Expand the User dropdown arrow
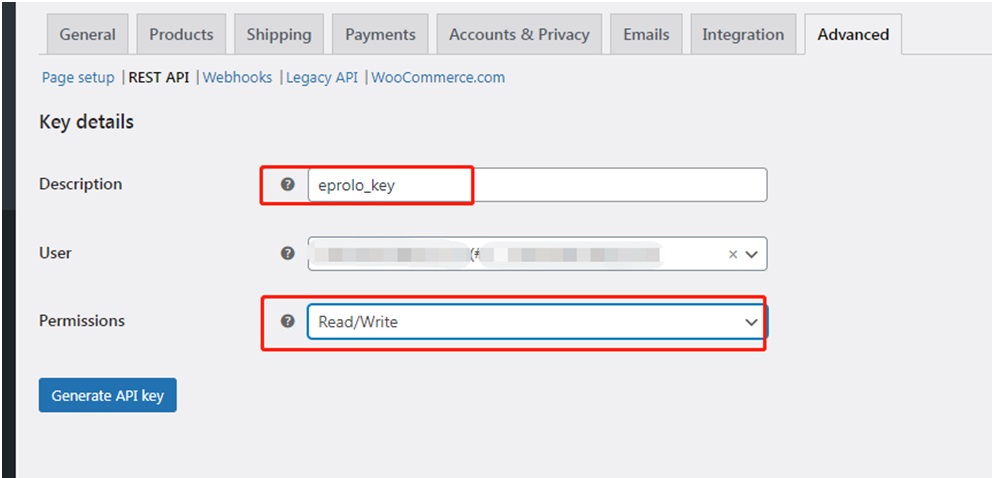The width and height of the screenshot is (992, 478). pos(752,254)
